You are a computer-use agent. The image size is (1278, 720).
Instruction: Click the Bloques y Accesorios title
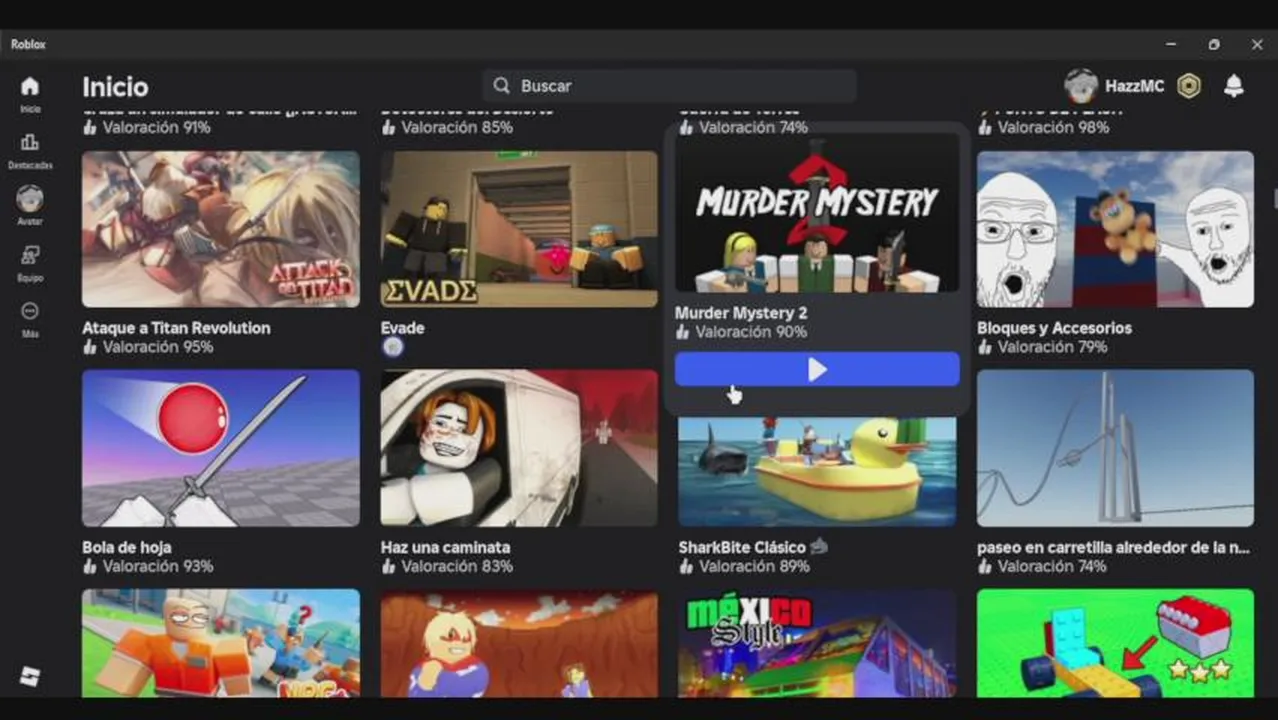pyautogui.click(x=1054, y=328)
